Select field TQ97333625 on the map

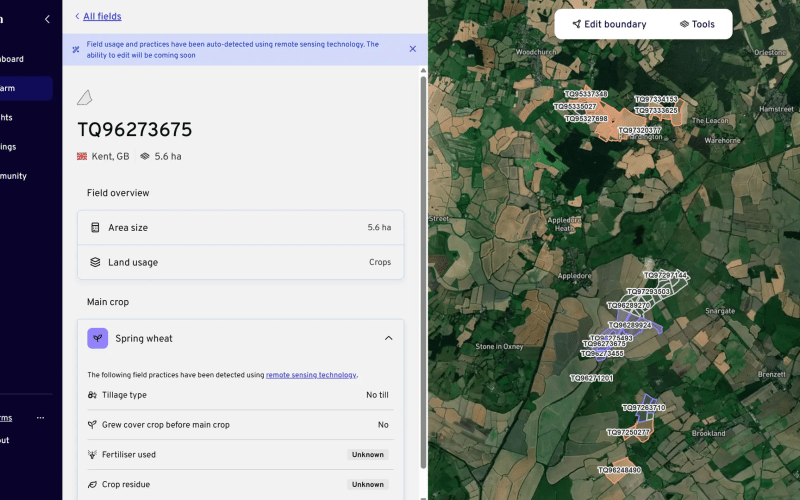[x=656, y=110]
